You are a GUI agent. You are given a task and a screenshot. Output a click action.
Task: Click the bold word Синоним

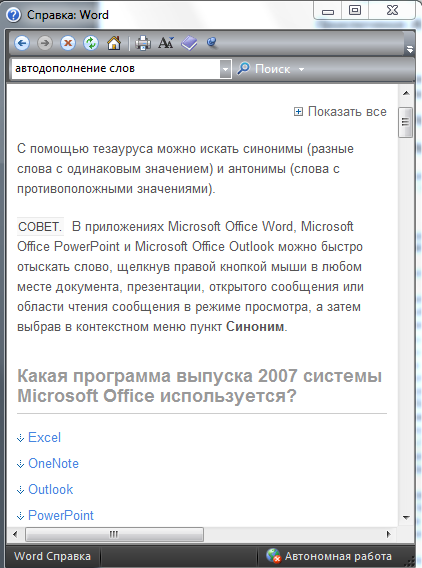click(x=255, y=327)
